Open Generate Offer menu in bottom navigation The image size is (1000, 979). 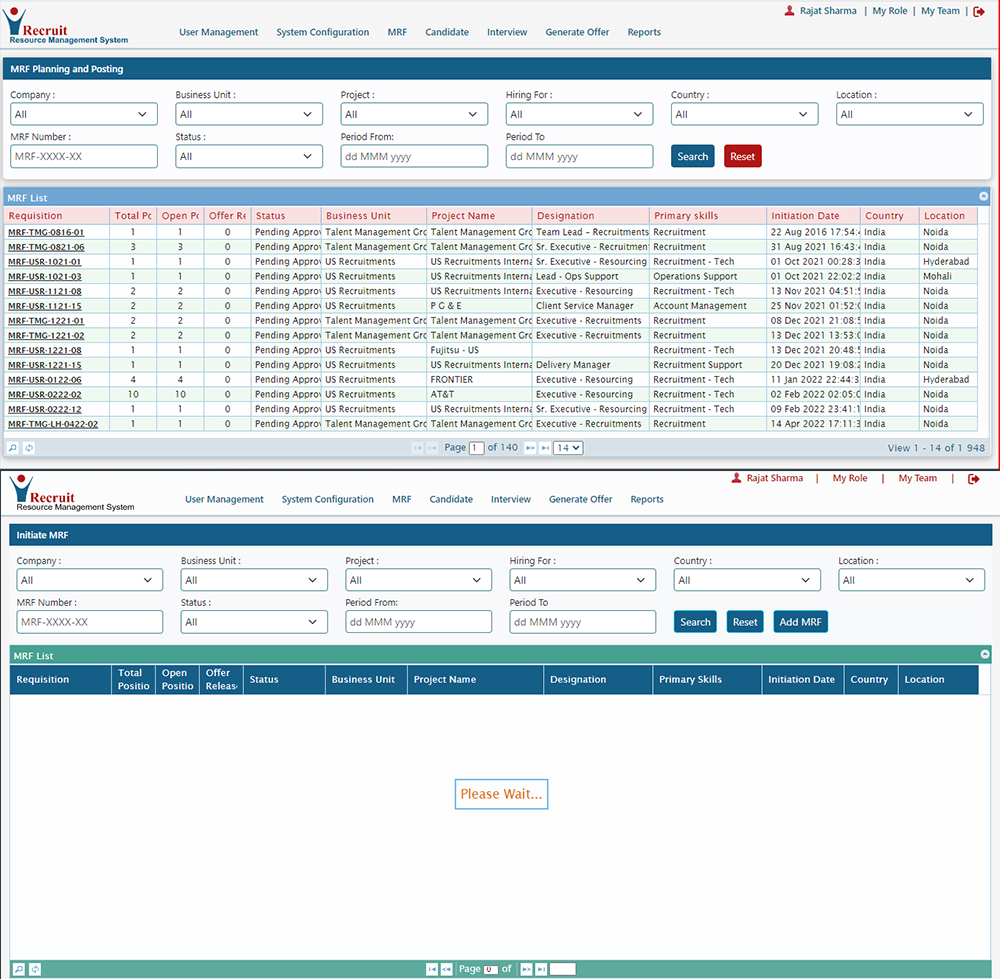click(580, 499)
